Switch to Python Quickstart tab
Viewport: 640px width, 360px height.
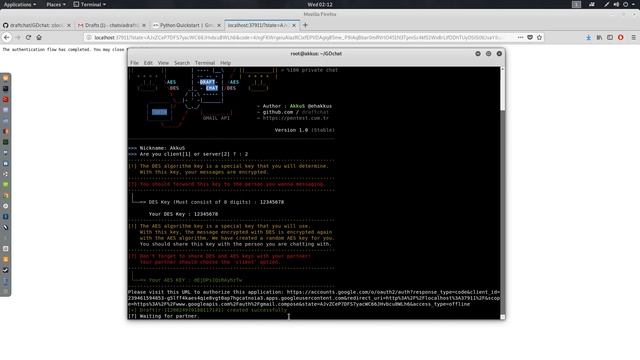tap(187, 25)
